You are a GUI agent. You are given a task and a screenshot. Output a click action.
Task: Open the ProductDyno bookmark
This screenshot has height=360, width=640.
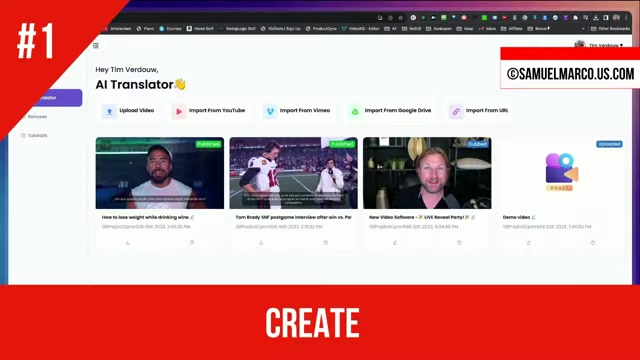coord(321,29)
